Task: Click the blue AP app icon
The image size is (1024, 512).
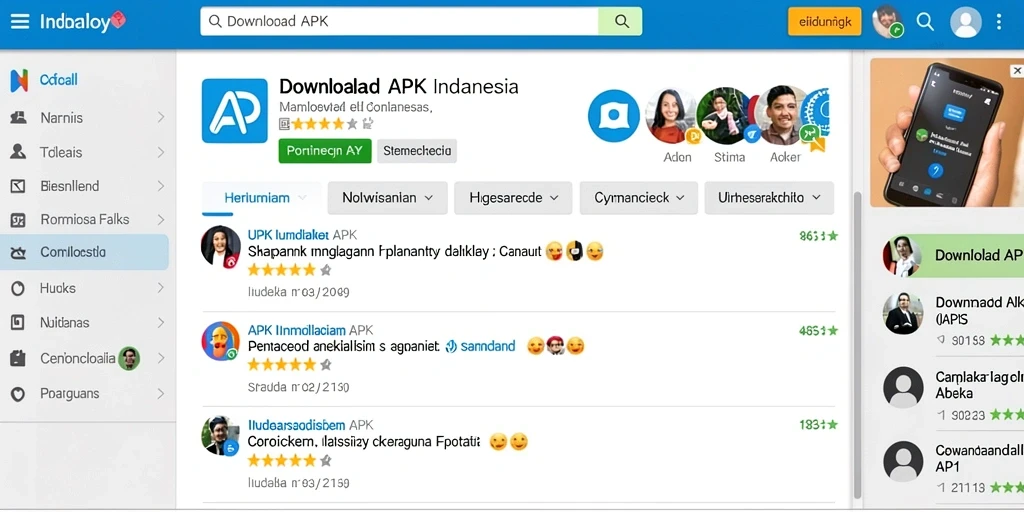Action: pyautogui.click(x=234, y=110)
